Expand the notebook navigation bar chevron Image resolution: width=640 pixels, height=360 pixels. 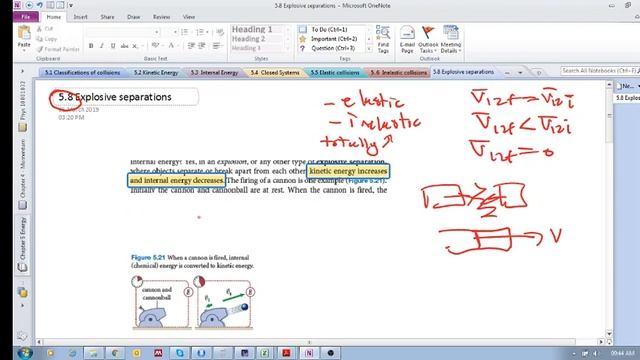(22, 71)
